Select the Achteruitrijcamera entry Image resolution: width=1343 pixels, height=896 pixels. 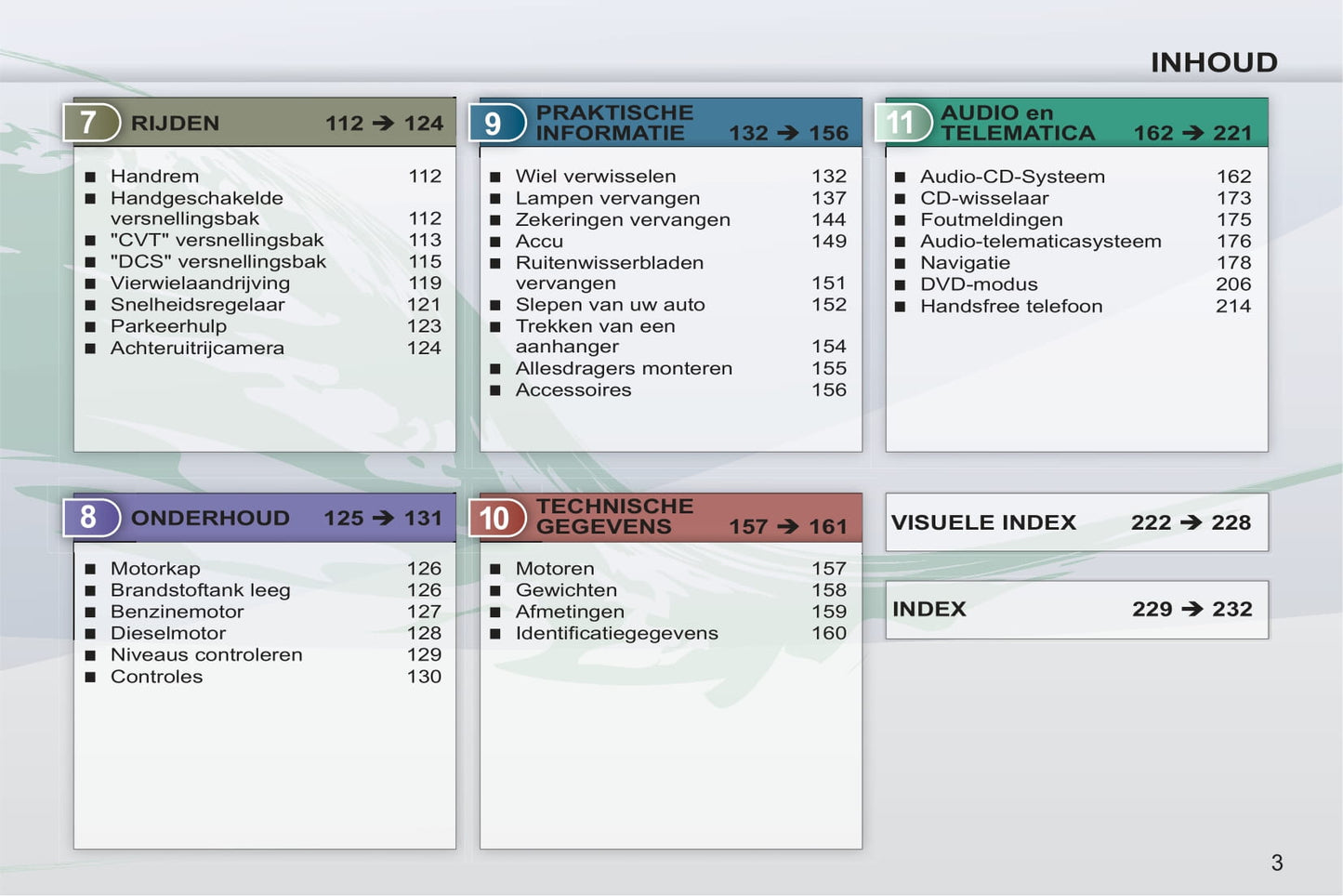[197, 349]
